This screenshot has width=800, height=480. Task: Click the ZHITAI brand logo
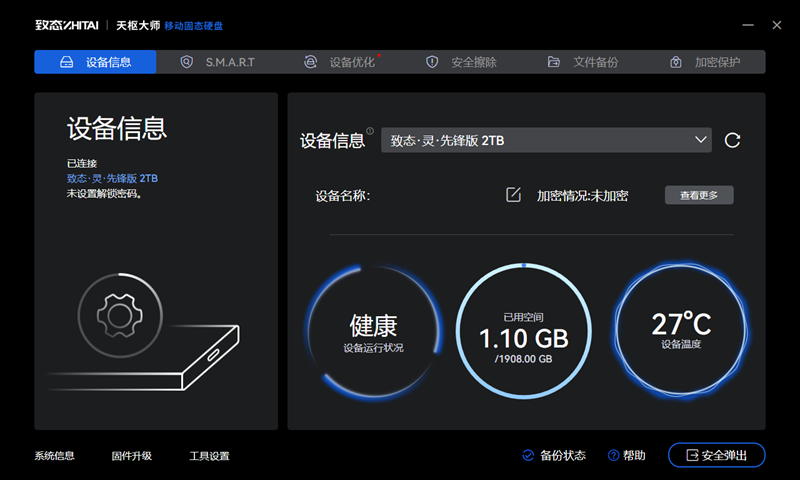(x=67, y=23)
